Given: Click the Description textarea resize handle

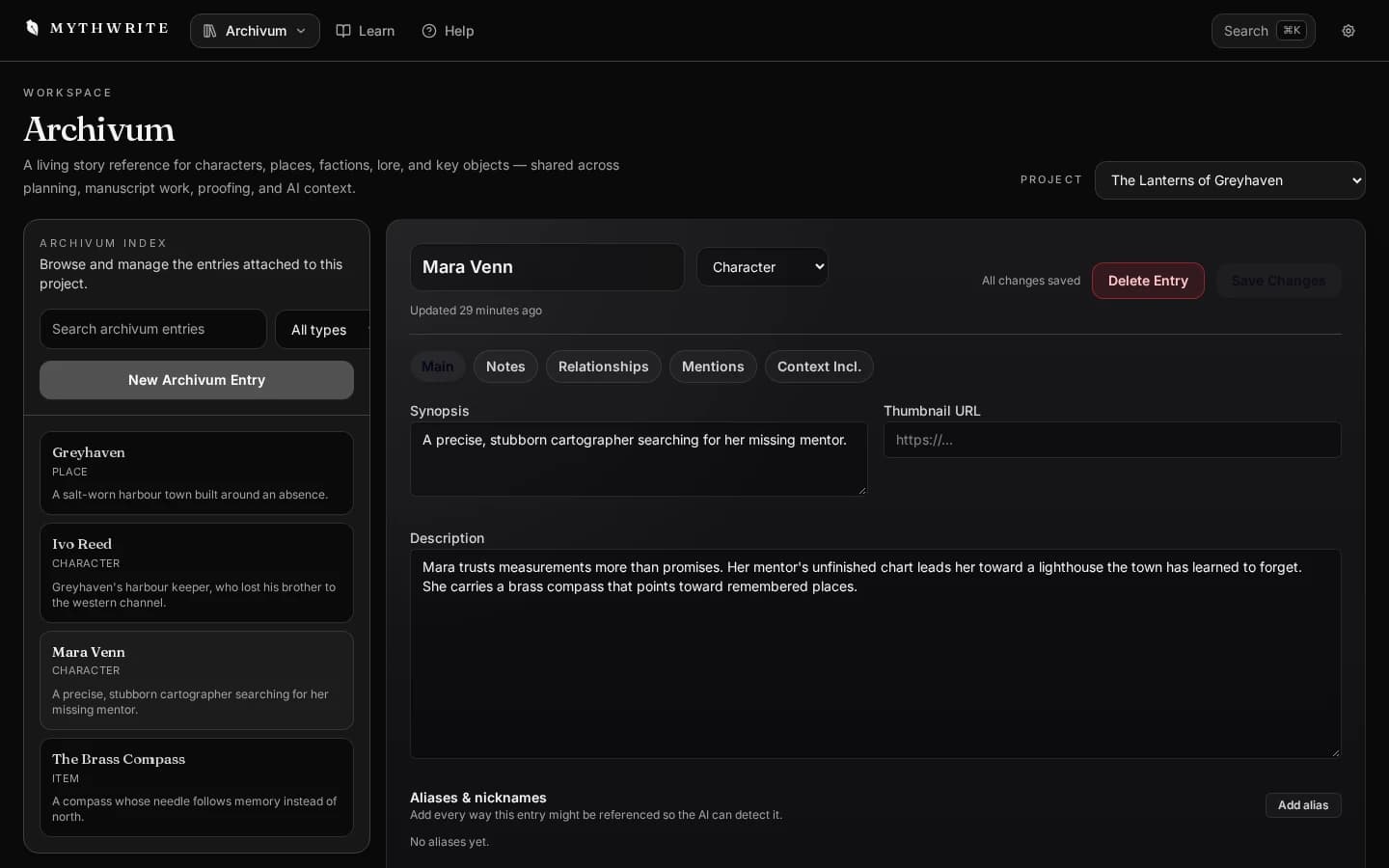Looking at the screenshot, I should pos(1335,752).
